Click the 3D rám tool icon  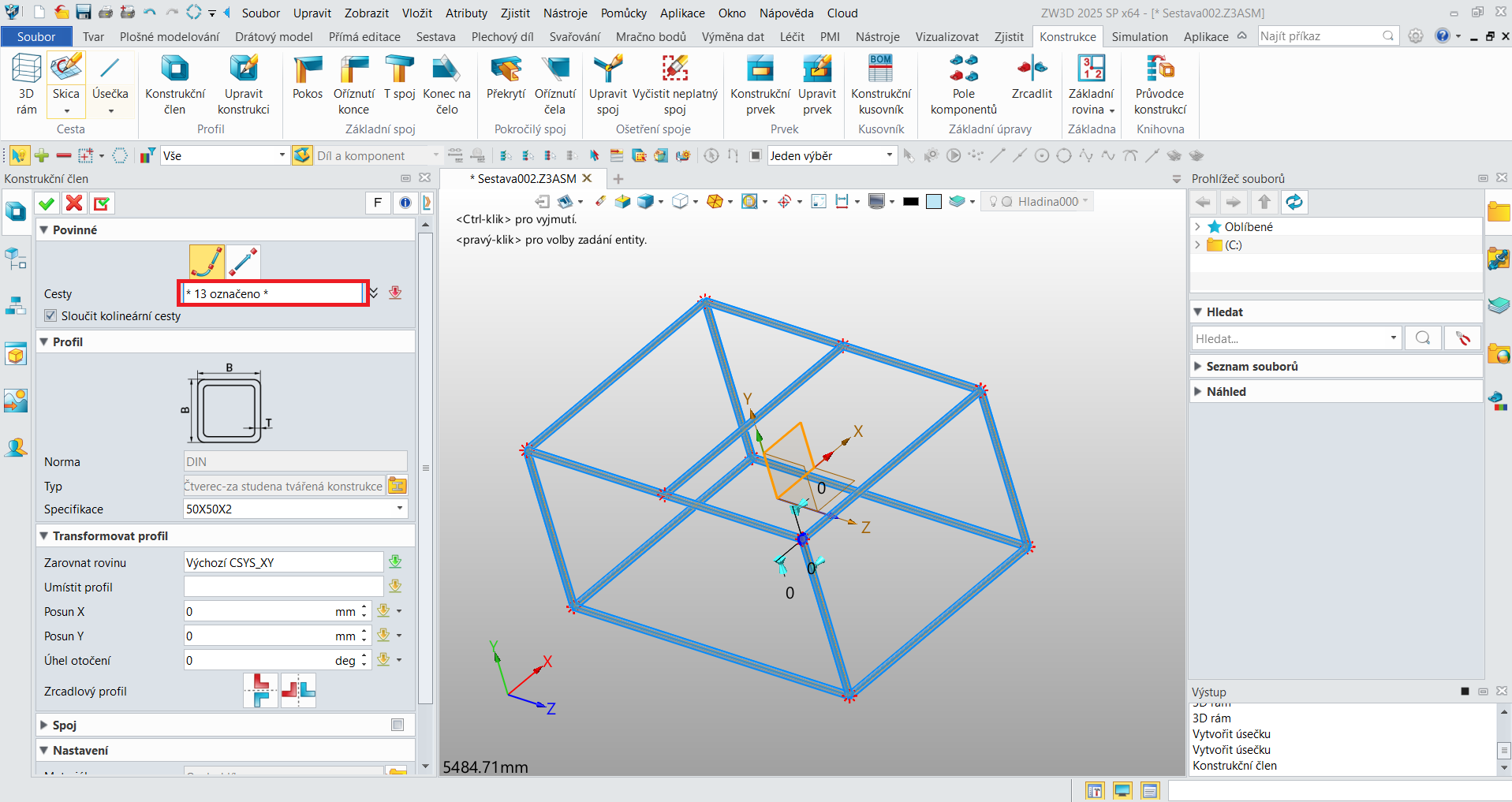pos(26,69)
